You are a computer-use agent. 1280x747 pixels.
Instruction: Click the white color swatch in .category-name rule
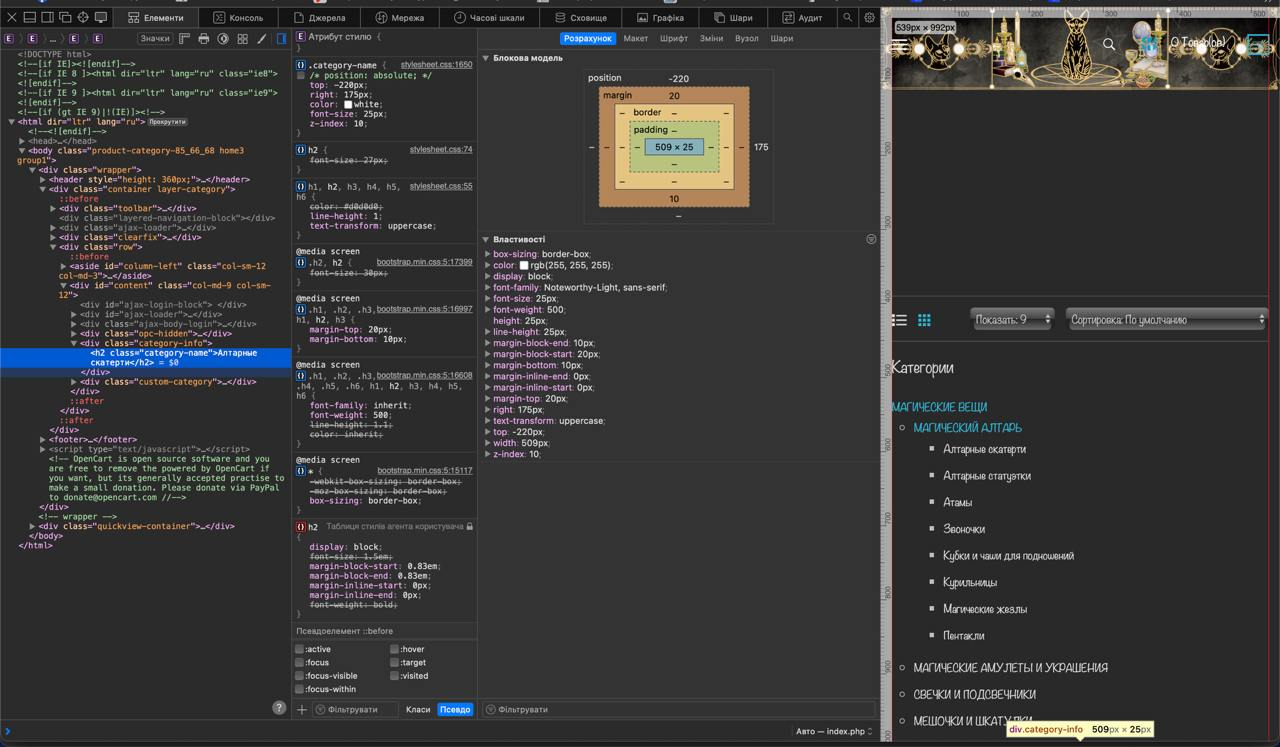point(348,104)
